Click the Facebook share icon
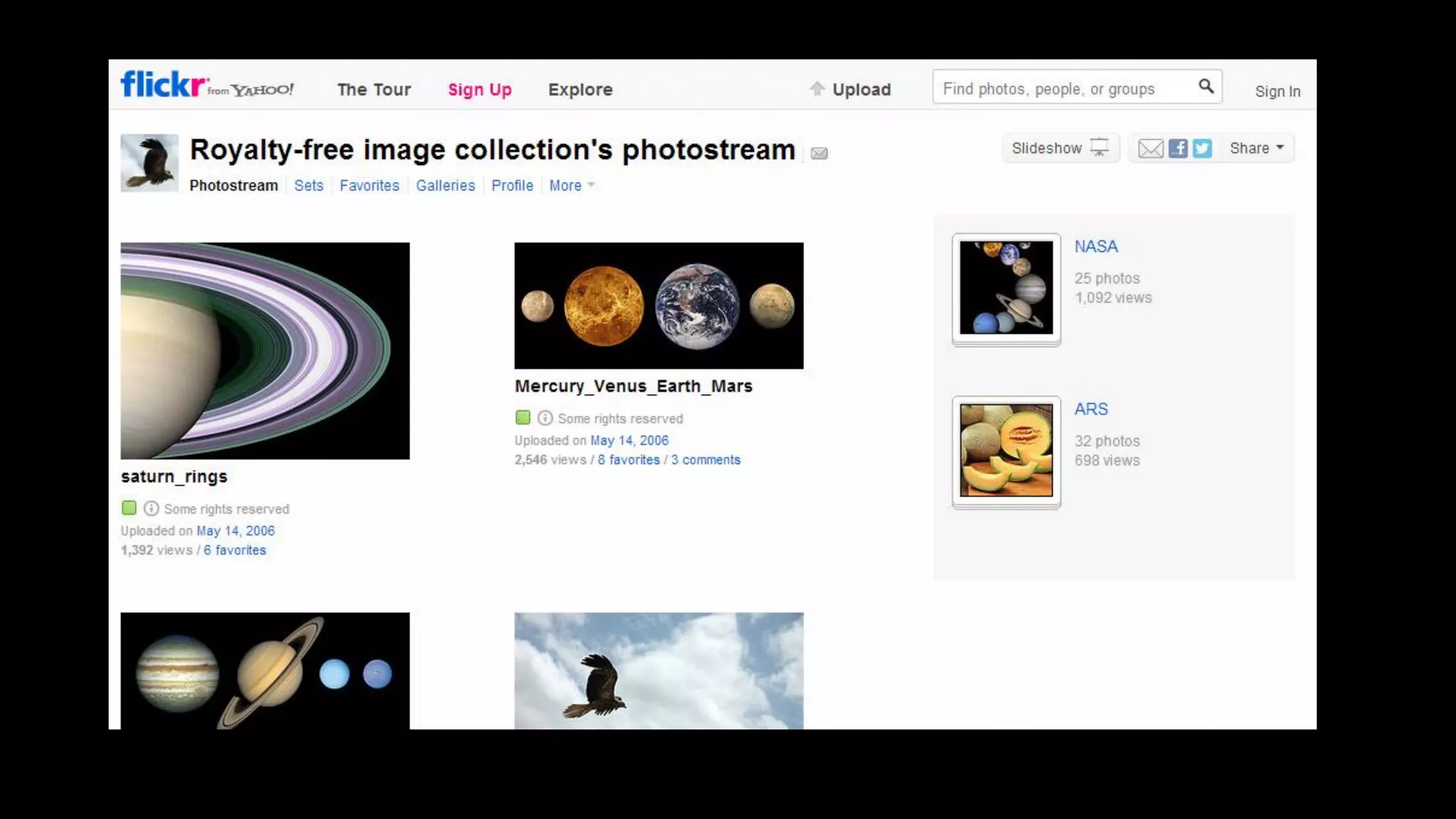 tap(1178, 148)
